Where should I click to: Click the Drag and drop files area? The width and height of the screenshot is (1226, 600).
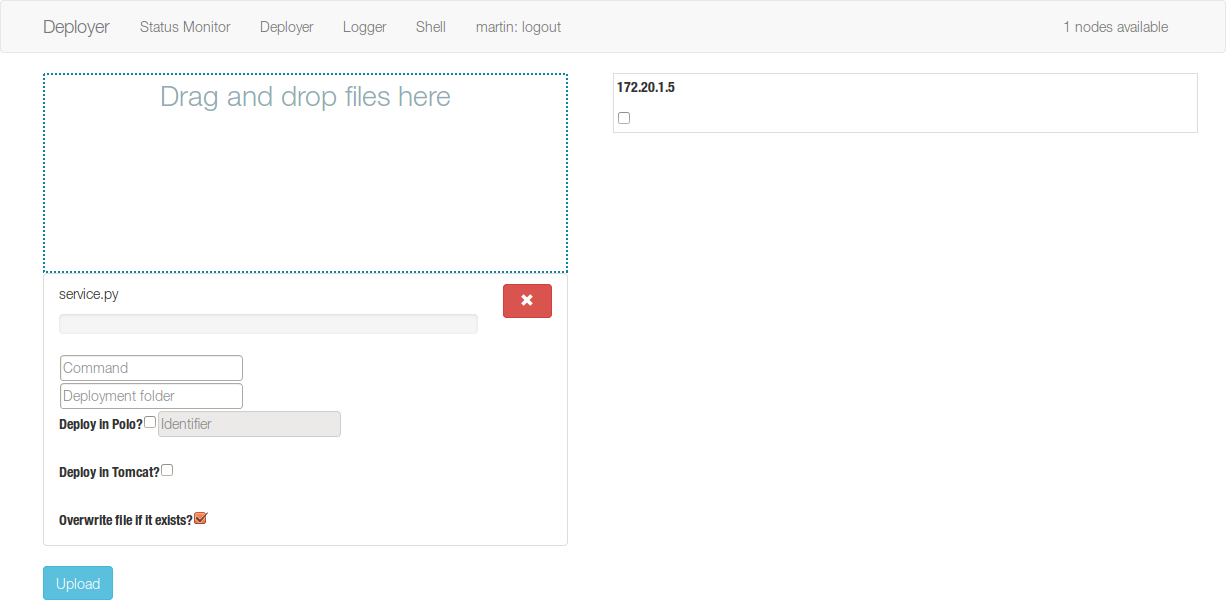click(x=305, y=170)
